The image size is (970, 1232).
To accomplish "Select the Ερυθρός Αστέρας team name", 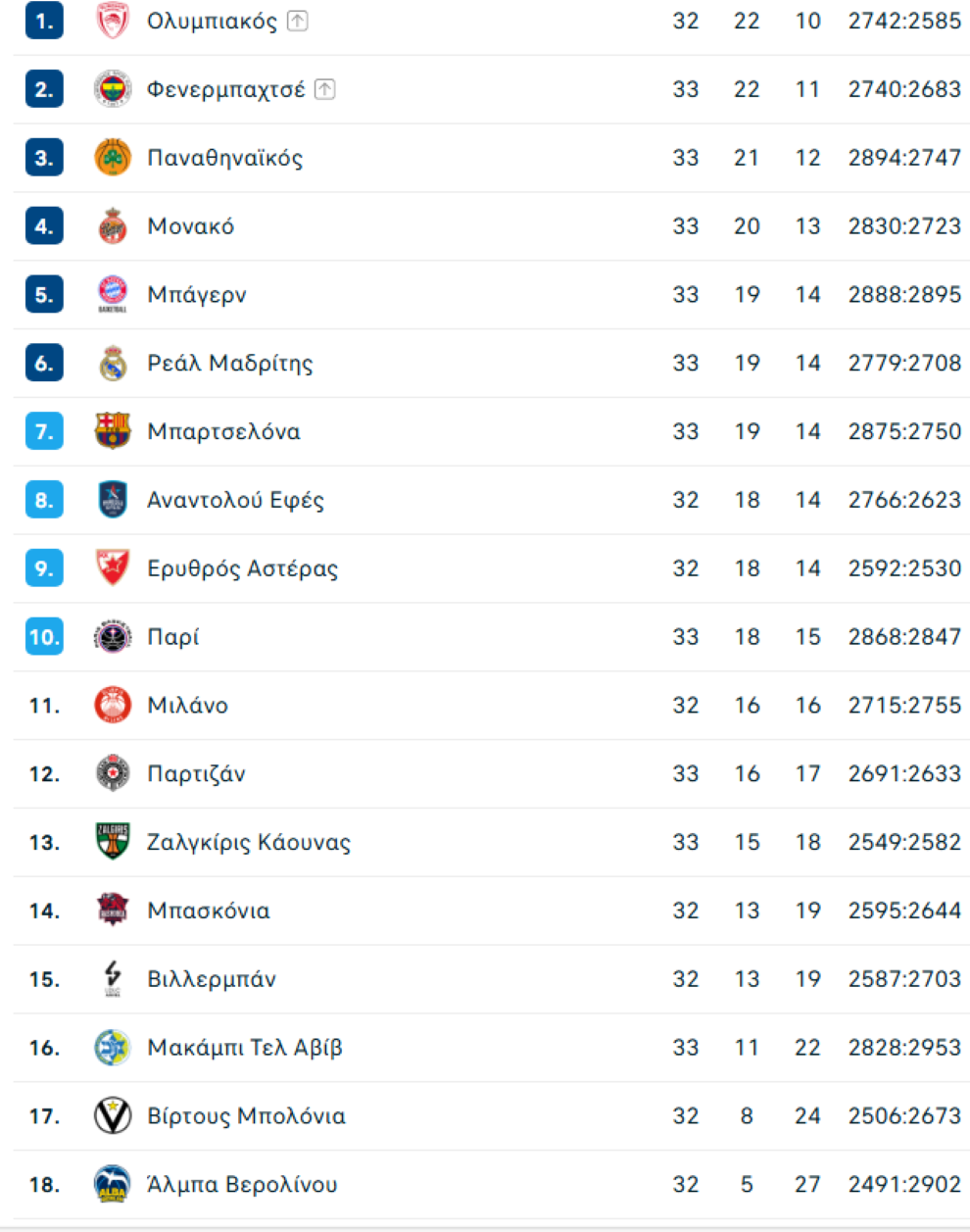I will point(242,568).
